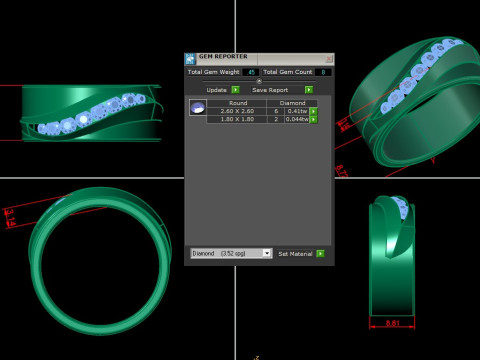Click the Total Gem Weight value 45

[251, 72]
